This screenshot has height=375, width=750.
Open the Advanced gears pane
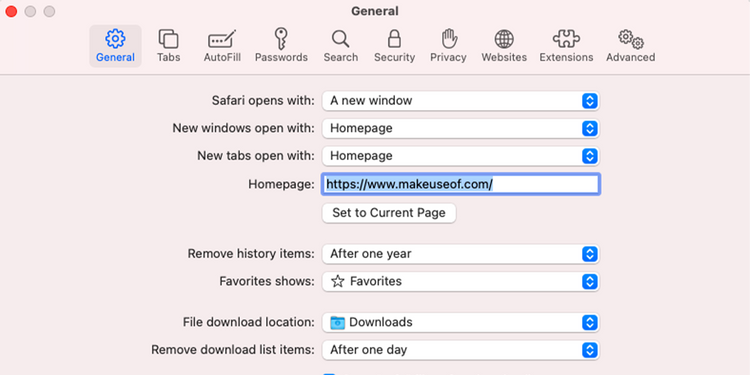tap(630, 46)
